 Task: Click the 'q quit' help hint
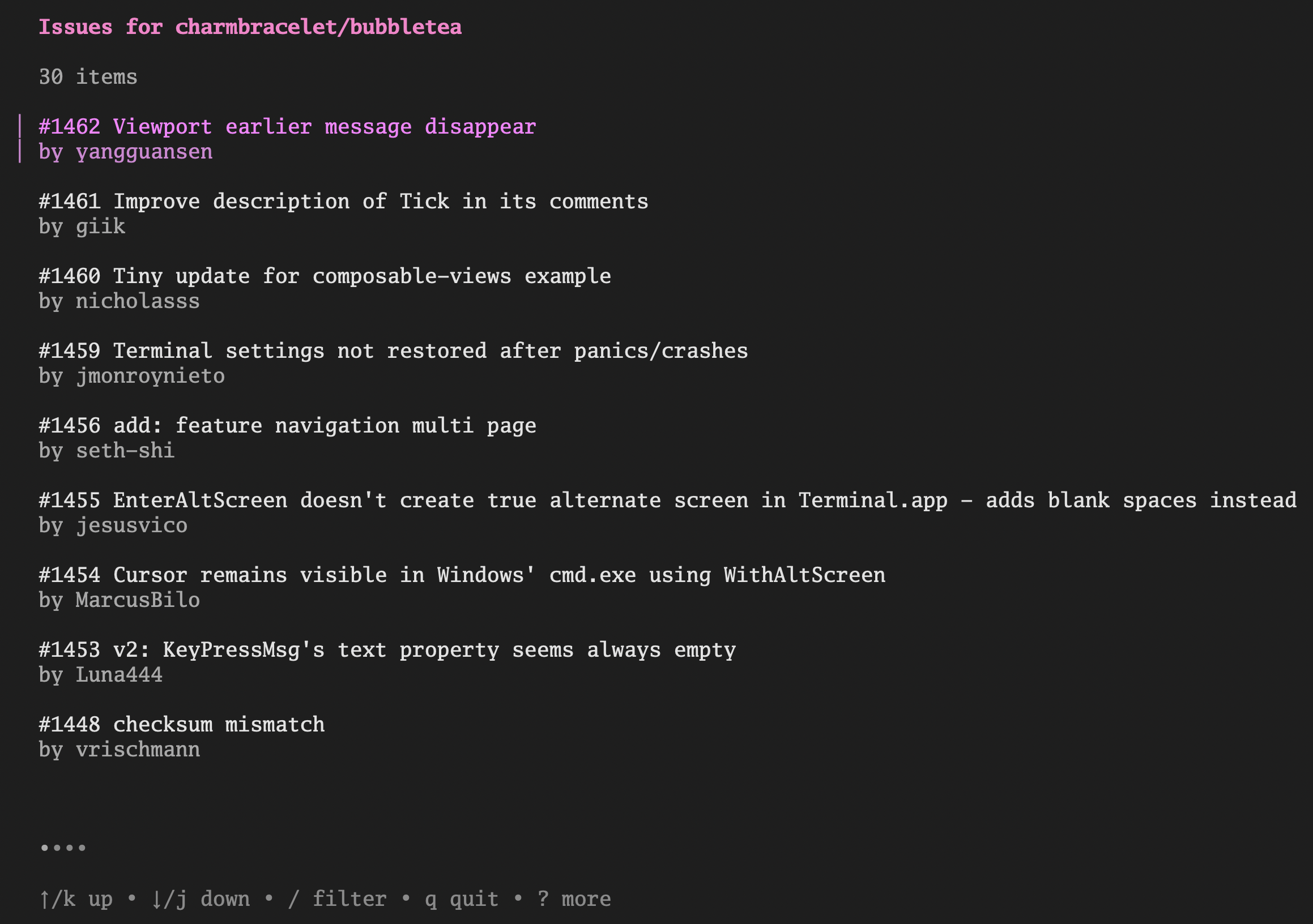(462, 900)
